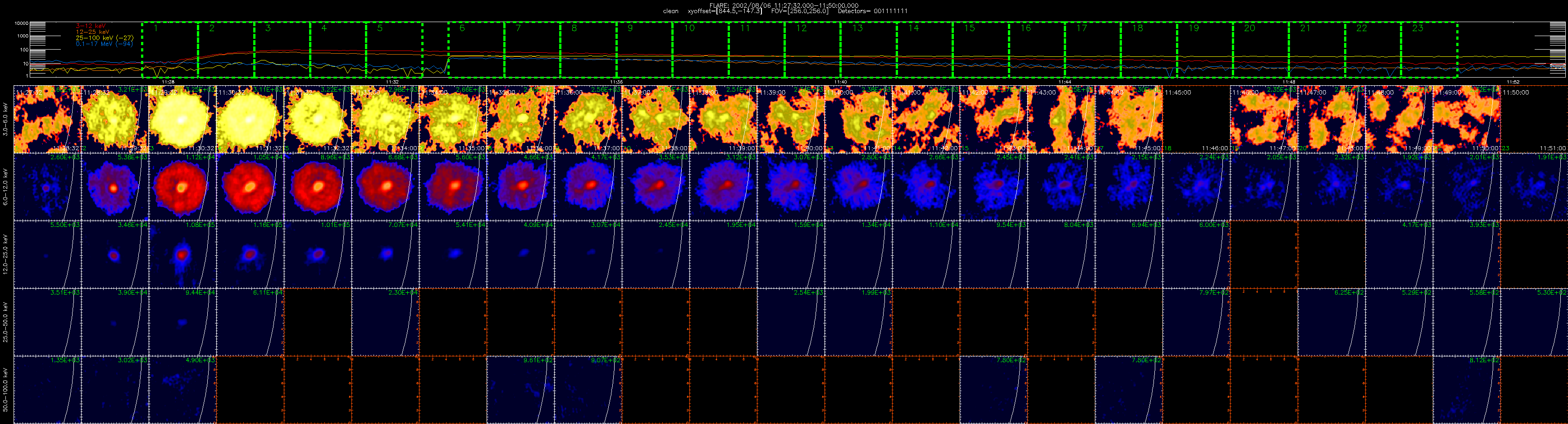Click the red 3-12 keV legend entry
The height and width of the screenshot is (424, 1568).
[91, 26]
